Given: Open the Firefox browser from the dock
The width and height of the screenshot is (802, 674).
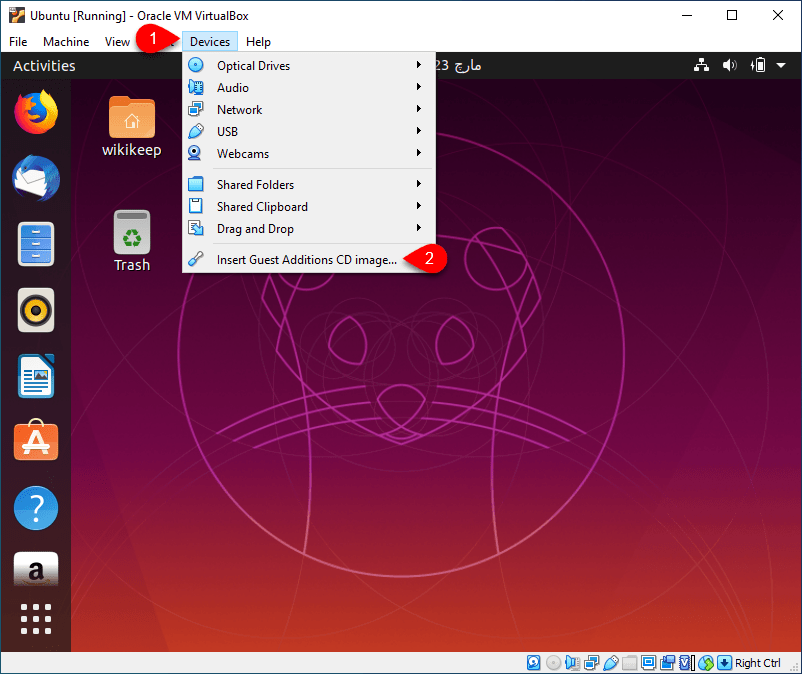Looking at the screenshot, I should [36, 112].
